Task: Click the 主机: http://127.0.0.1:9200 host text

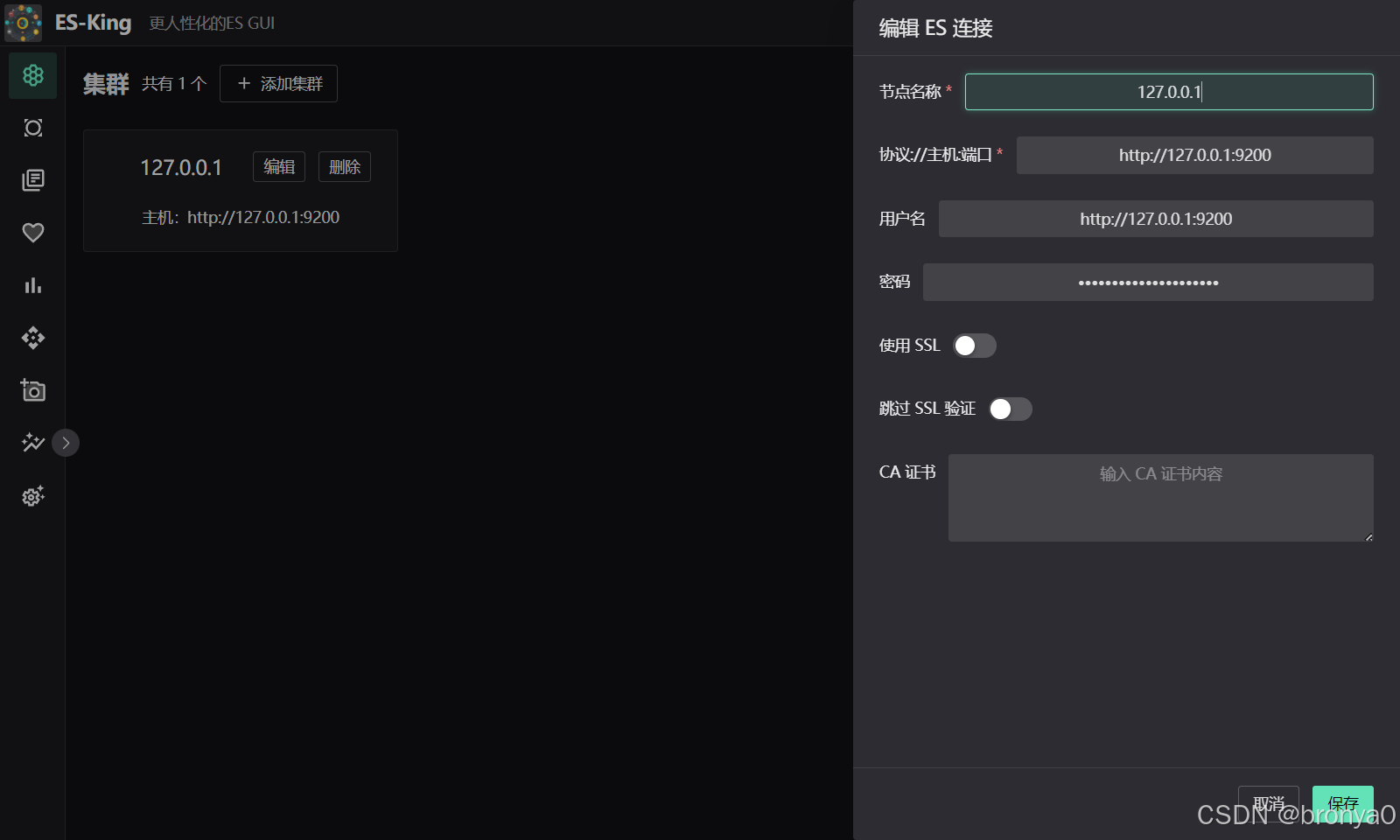Action: 241,217
